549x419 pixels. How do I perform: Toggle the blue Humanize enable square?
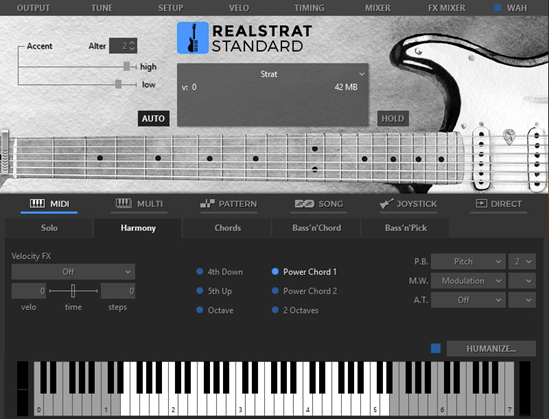pyautogui.click(x=436, y=348)
